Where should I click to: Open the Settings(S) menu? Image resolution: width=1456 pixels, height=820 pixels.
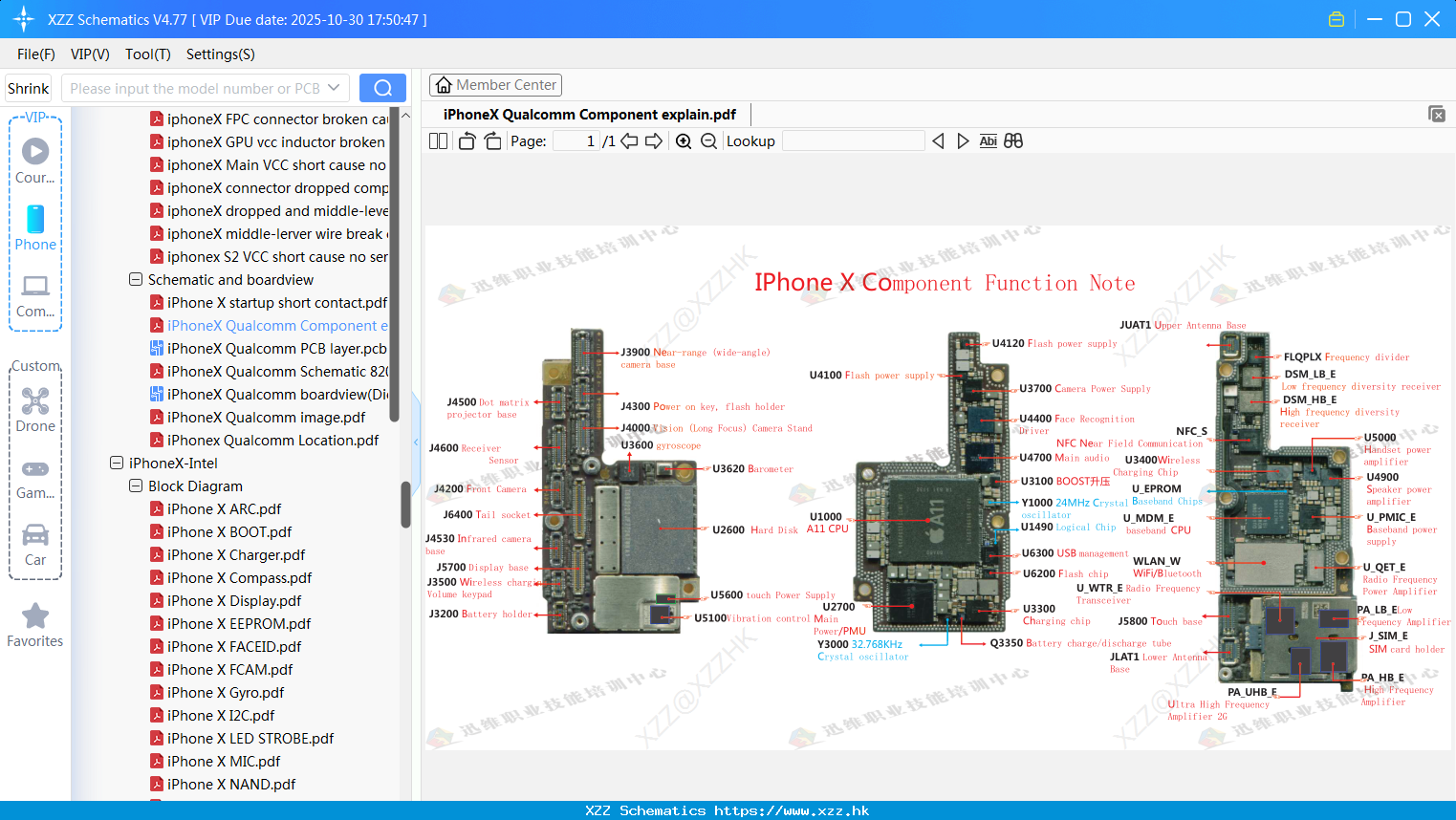221,54
